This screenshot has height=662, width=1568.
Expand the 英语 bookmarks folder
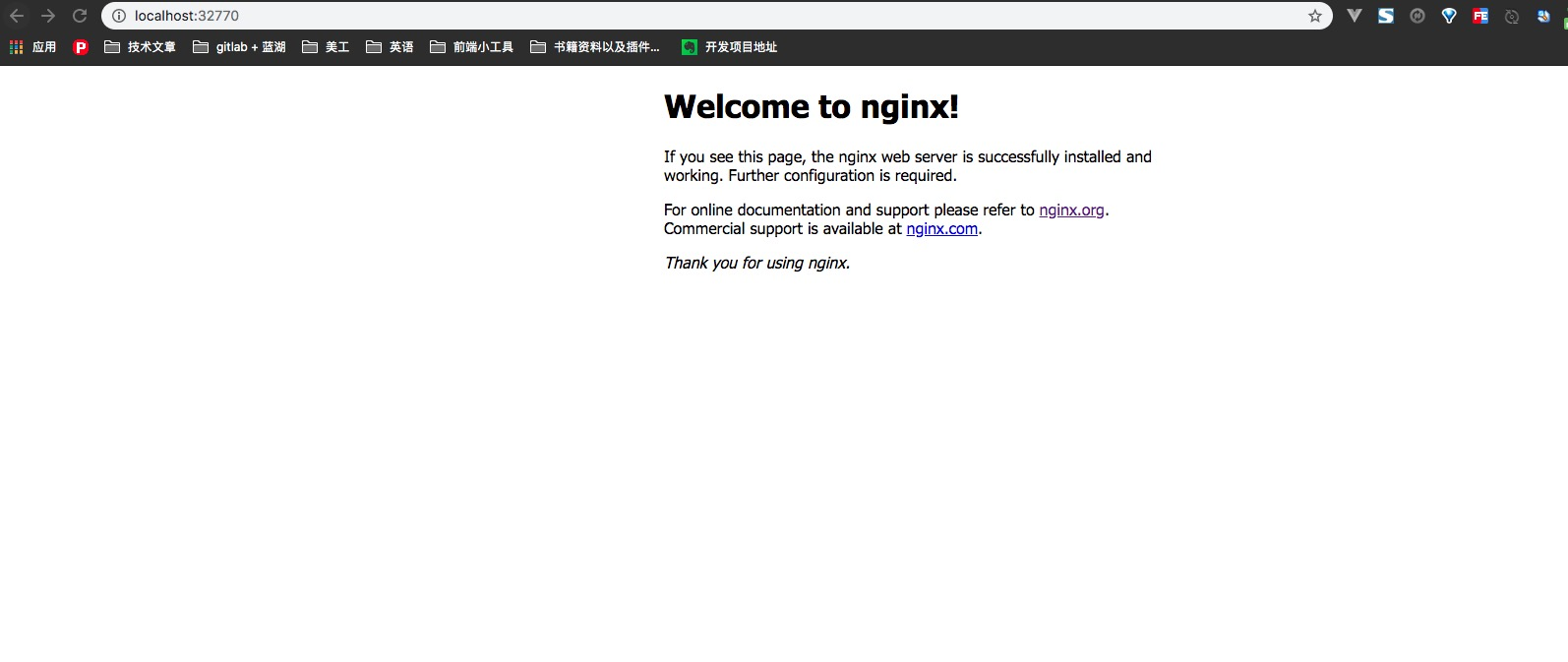(390, 47)
